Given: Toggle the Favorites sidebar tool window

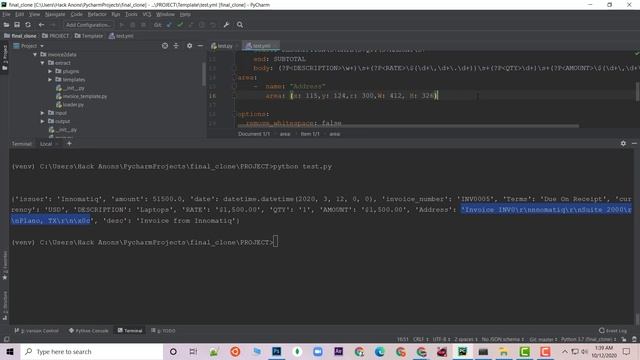Looking at the screenshot, I should pos(5,265).
